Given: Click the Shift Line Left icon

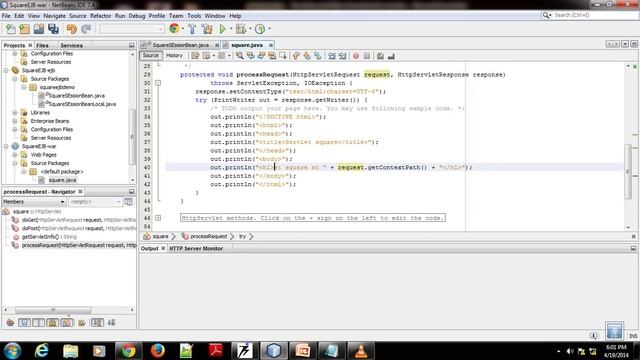Looking at the screenshot, I should 331,56.
